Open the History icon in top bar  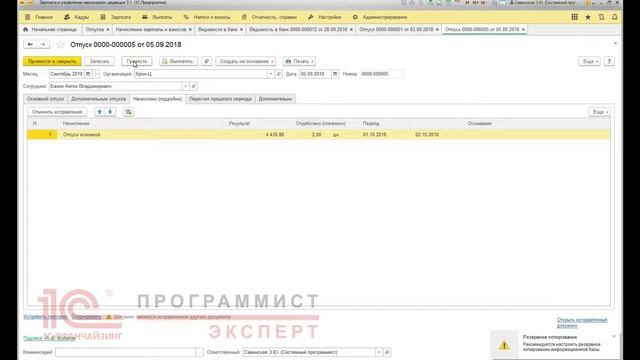tap(601, 17)
